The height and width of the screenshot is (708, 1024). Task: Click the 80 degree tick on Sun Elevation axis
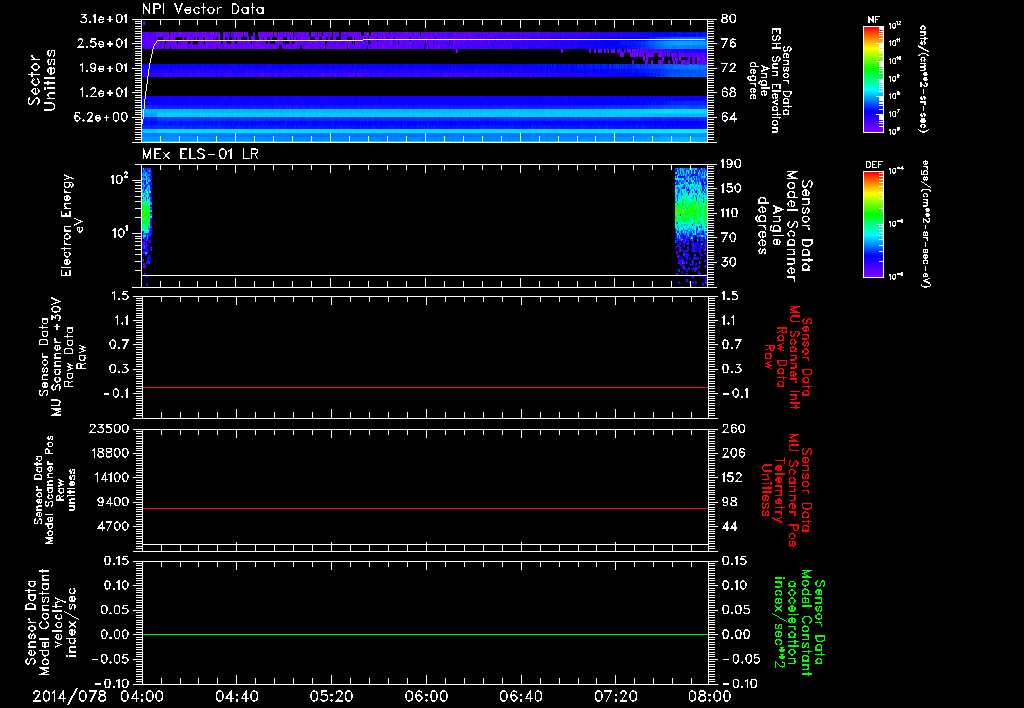[728, 18]
